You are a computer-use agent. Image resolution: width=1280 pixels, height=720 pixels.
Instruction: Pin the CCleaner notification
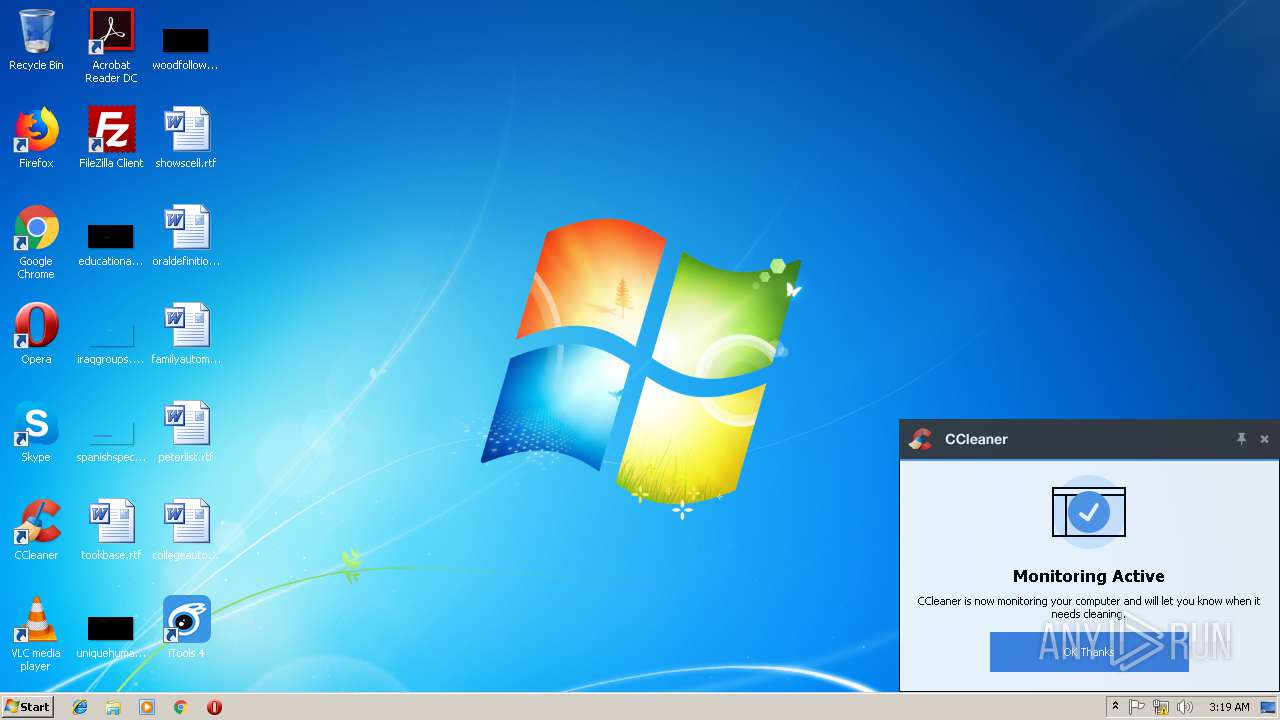(1241, 439)
